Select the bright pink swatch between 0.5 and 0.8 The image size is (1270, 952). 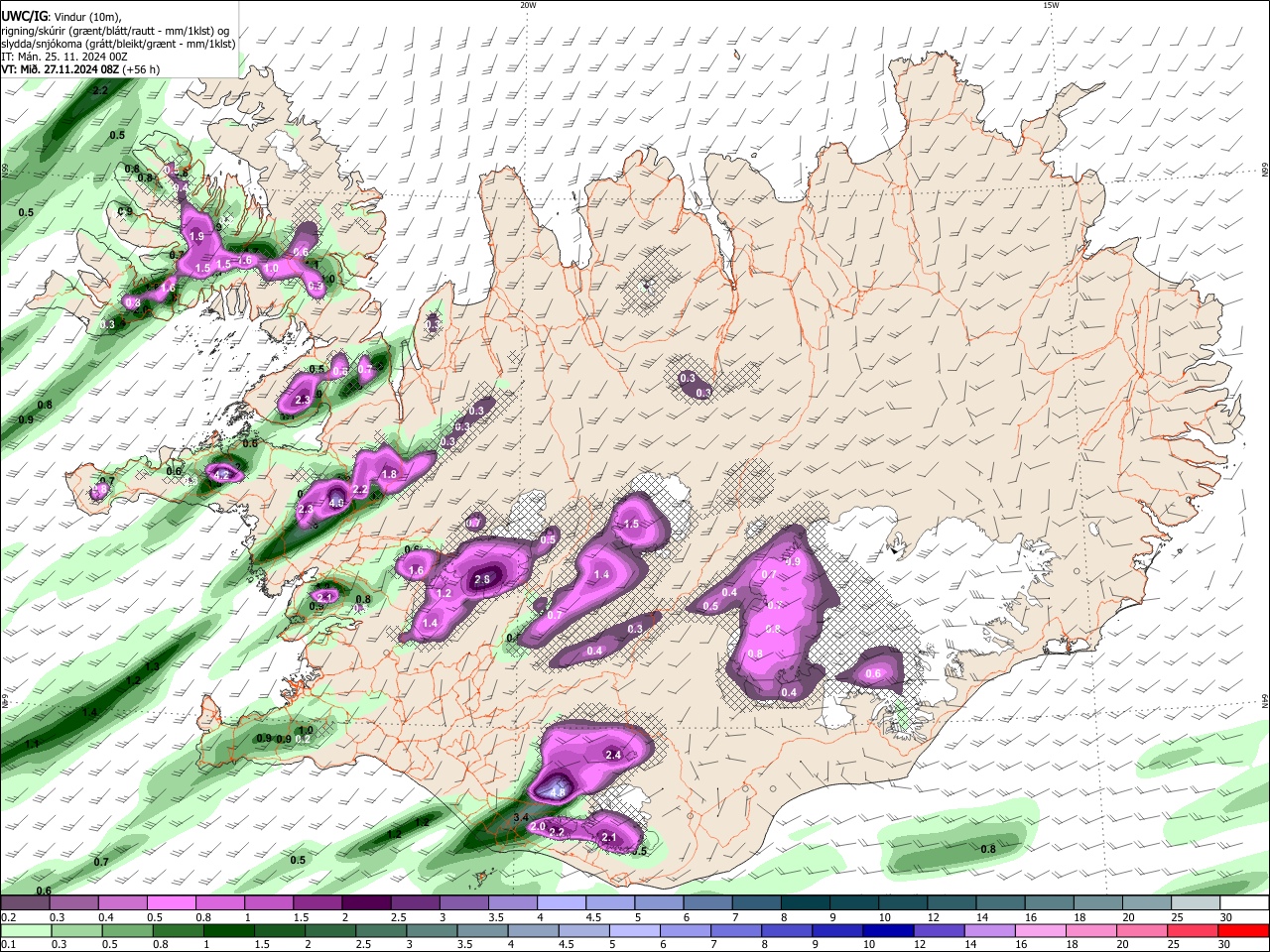pyautogui.click(x=171, y=903)
